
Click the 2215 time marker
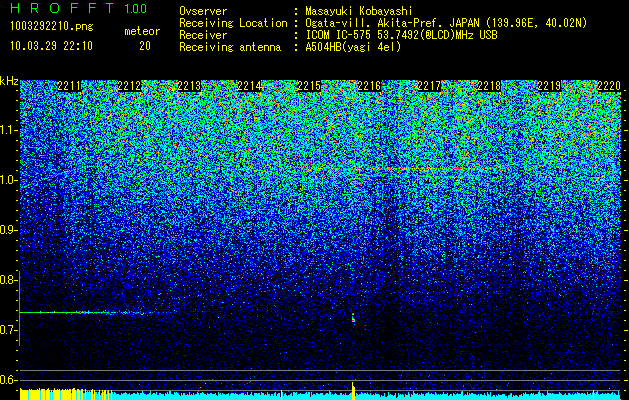309,86
